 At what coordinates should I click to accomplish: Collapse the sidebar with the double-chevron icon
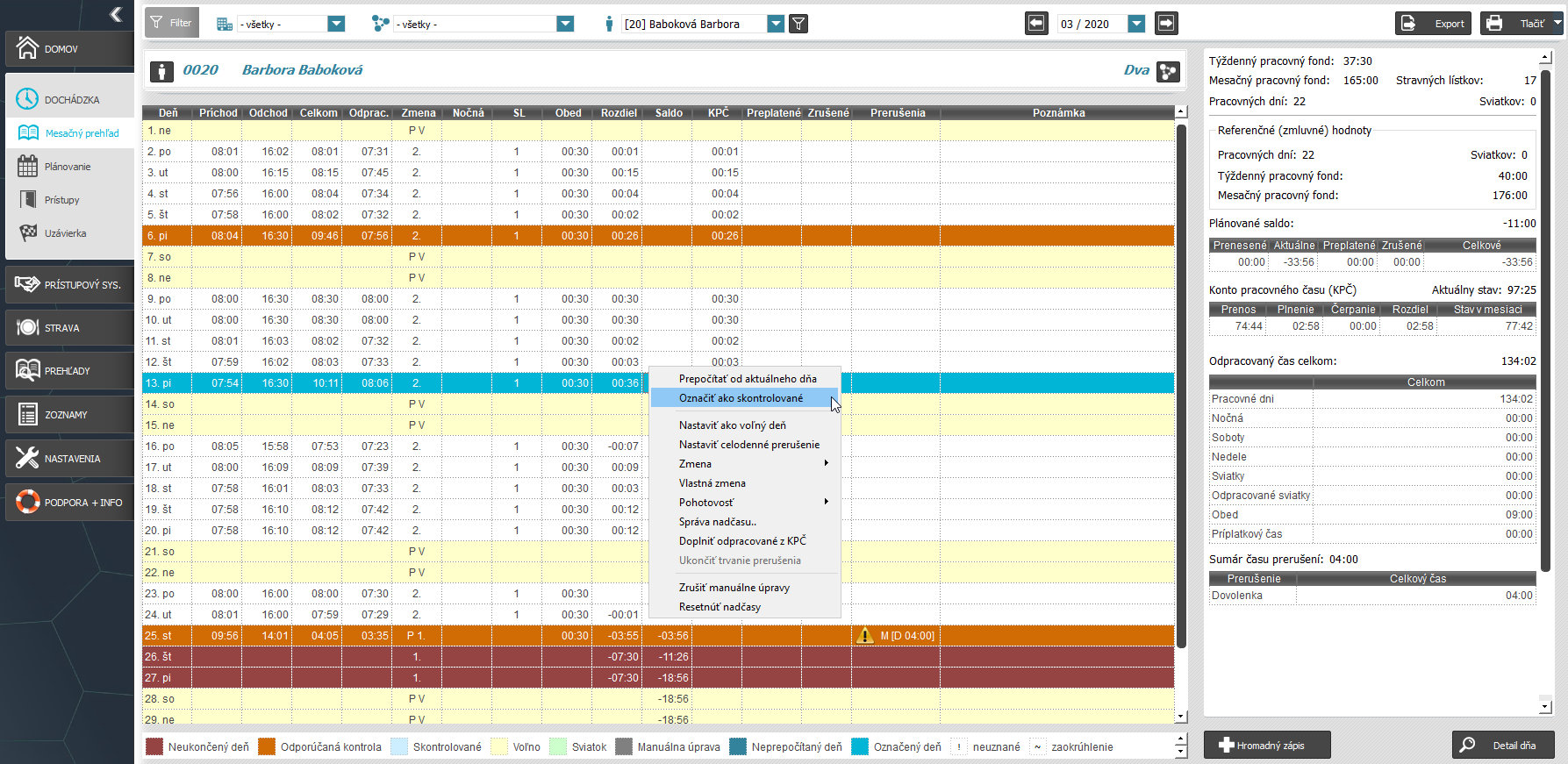tap(116, 14)
